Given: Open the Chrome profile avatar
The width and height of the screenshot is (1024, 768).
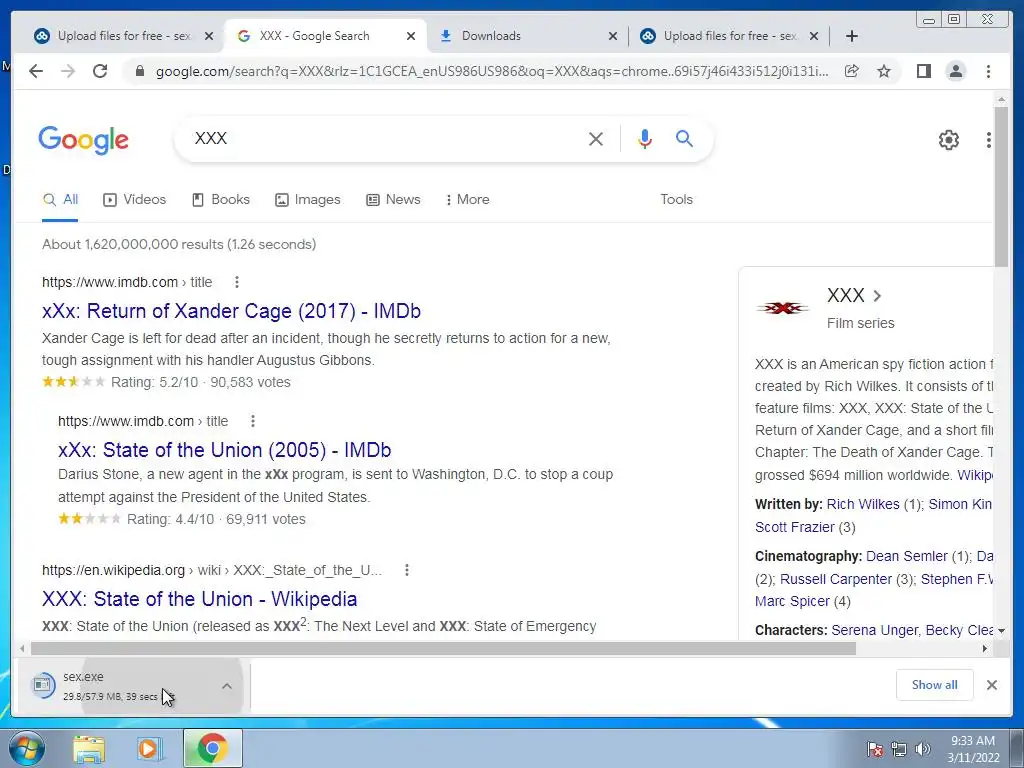Looking at the screenshot, I should tap(955, 71).
